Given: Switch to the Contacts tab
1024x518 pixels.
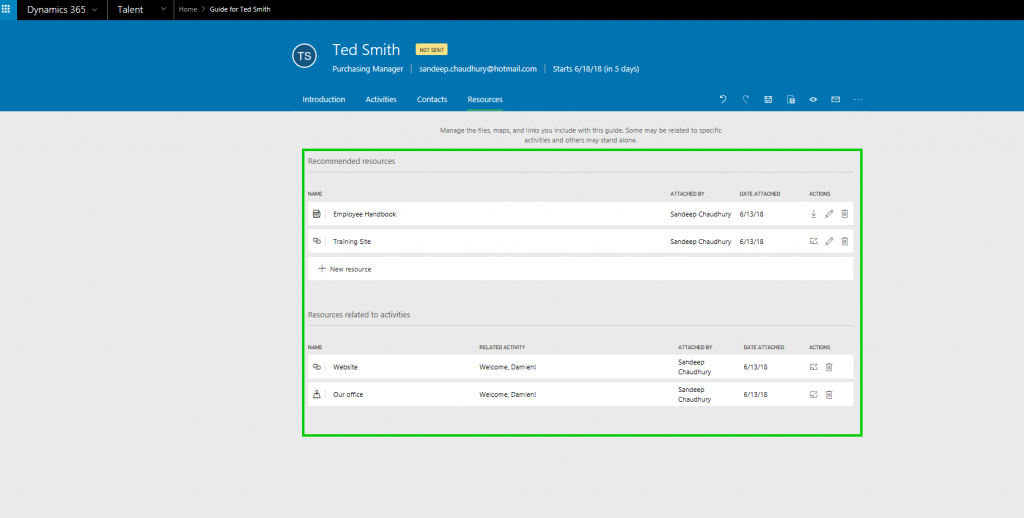Looking at the screenshot, I should pos(432,99).
